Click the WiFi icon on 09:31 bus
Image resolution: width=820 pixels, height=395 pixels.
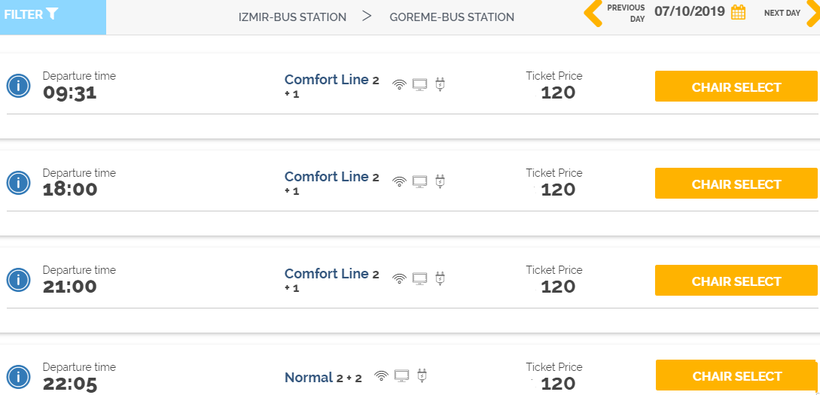coord(400,85)
